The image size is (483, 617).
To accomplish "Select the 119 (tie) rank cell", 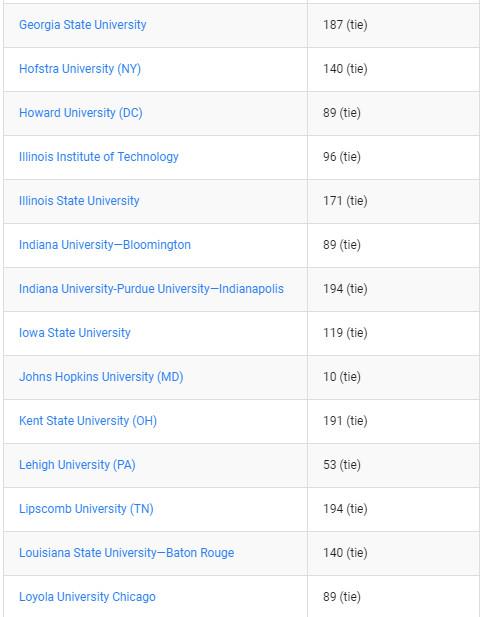I will (394, 333).
